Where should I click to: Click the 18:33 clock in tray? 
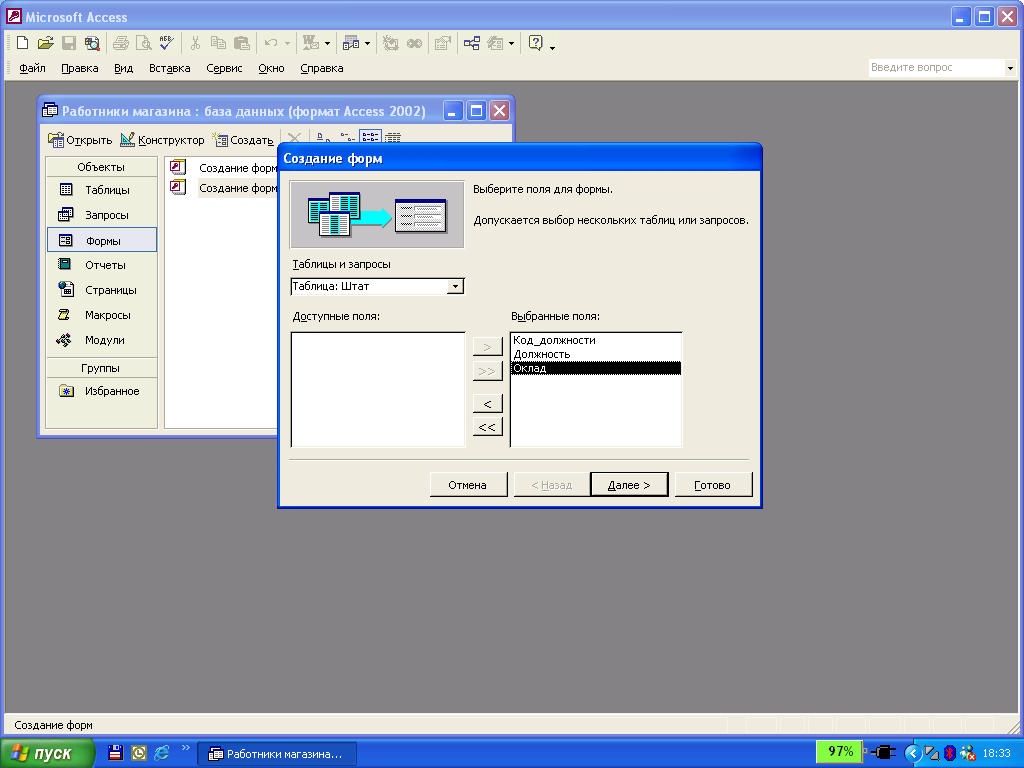click(x=997, y=753)
